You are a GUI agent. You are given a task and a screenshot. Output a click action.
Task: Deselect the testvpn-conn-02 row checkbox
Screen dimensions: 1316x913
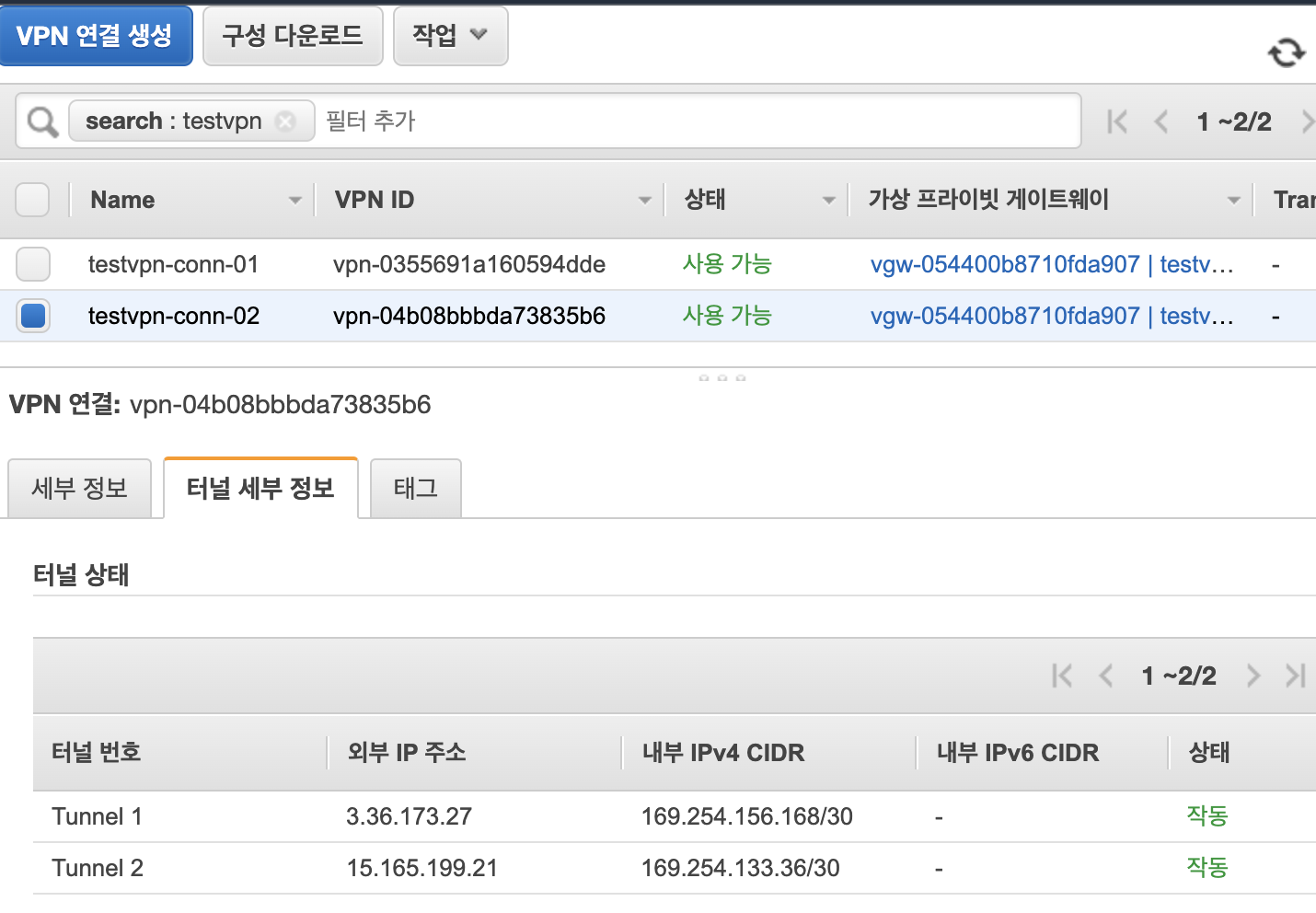32,316
